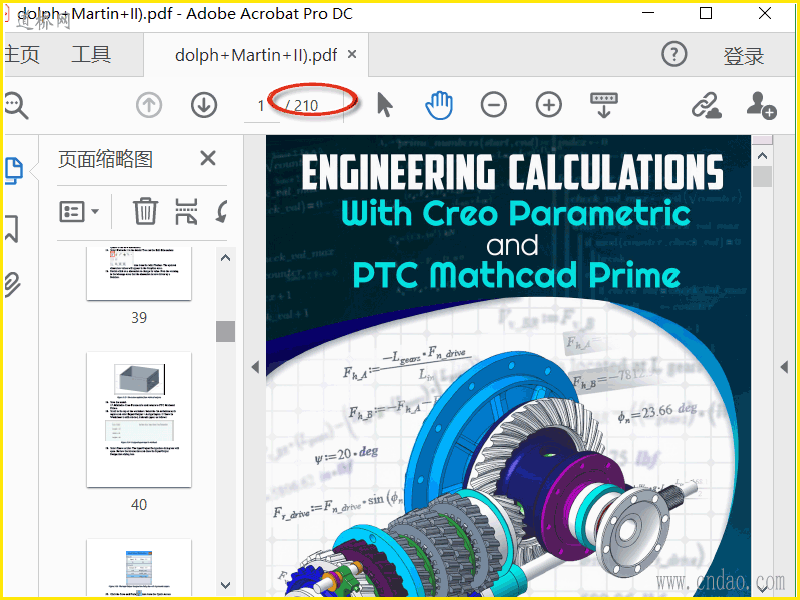Switch to the 主页 home tab

pyautogui.click(x=21, y=55)
